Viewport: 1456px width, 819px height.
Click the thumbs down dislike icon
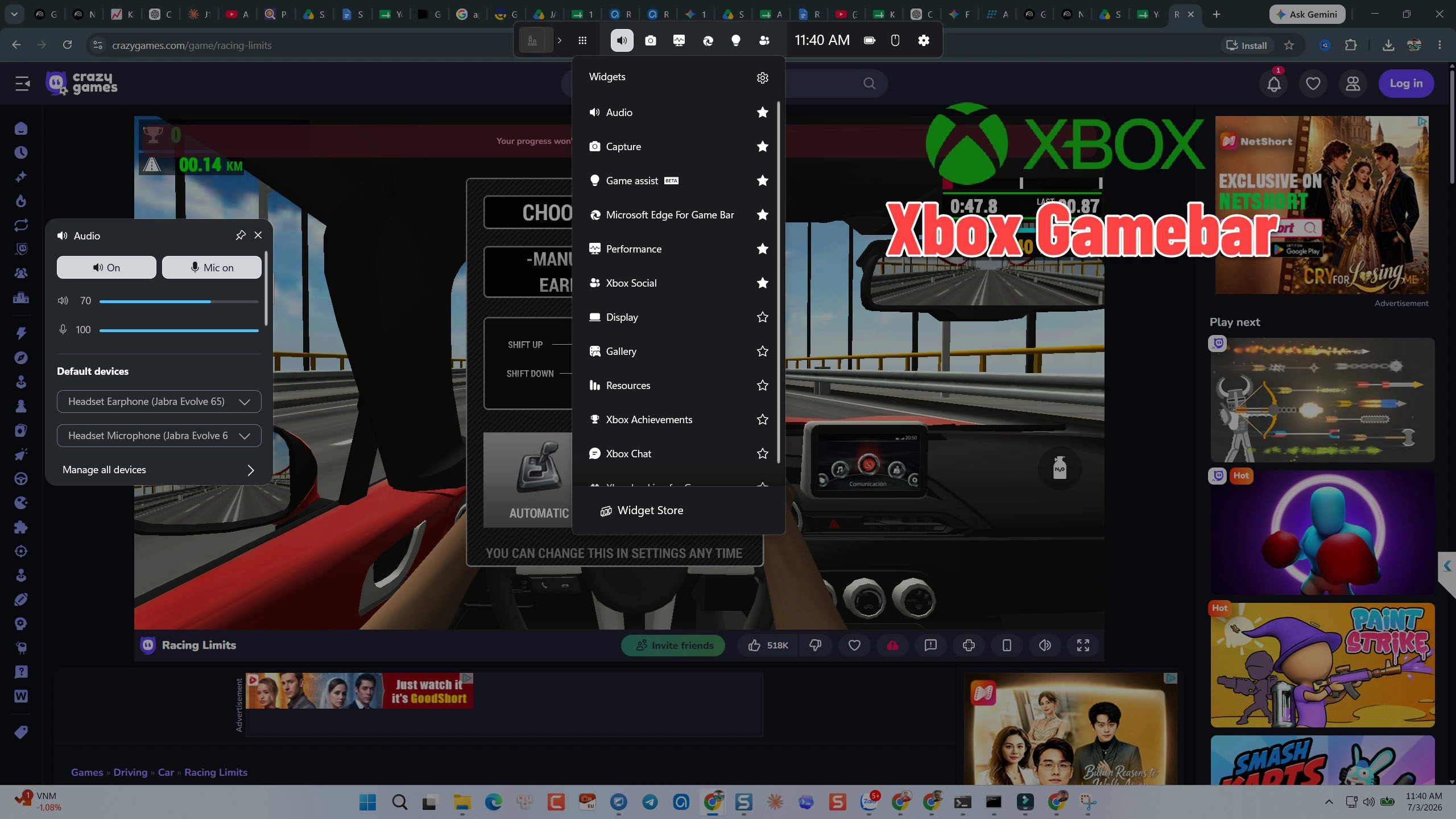click(x=815, y=646)
